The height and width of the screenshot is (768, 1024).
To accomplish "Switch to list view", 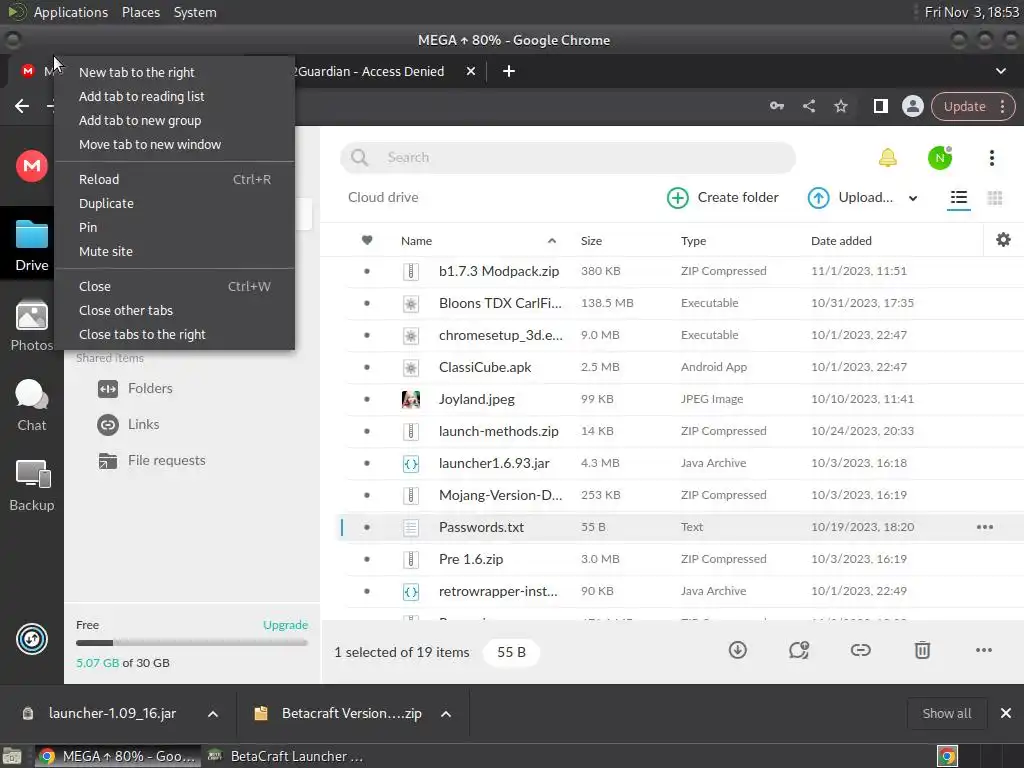I will [x=959, y=197].
